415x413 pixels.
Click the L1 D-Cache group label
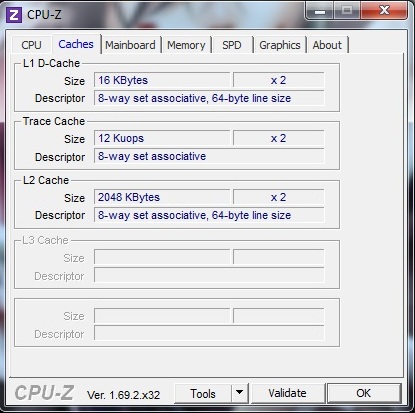pos(51,63)
